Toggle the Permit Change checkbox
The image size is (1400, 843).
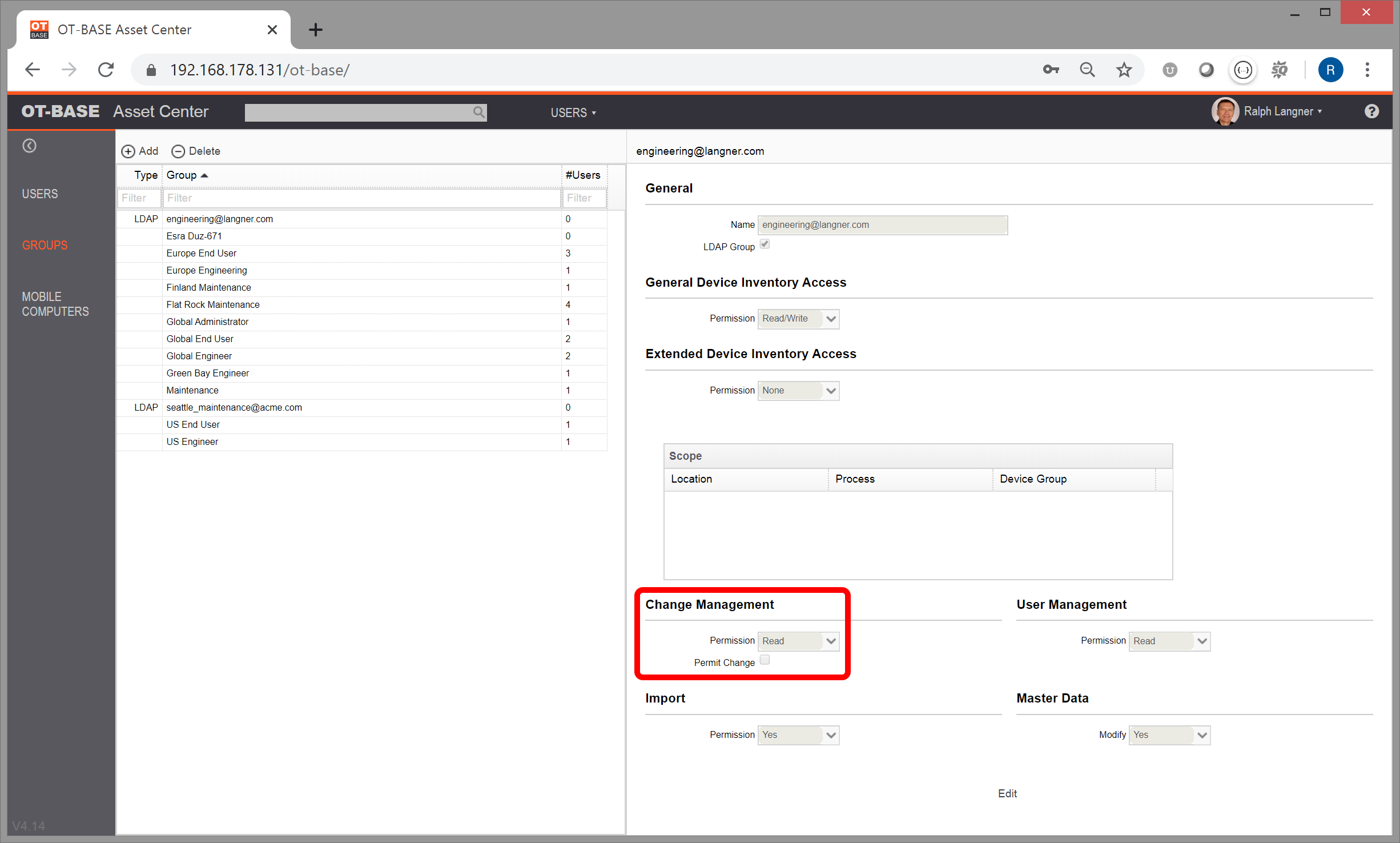click(x=765, y=660)
